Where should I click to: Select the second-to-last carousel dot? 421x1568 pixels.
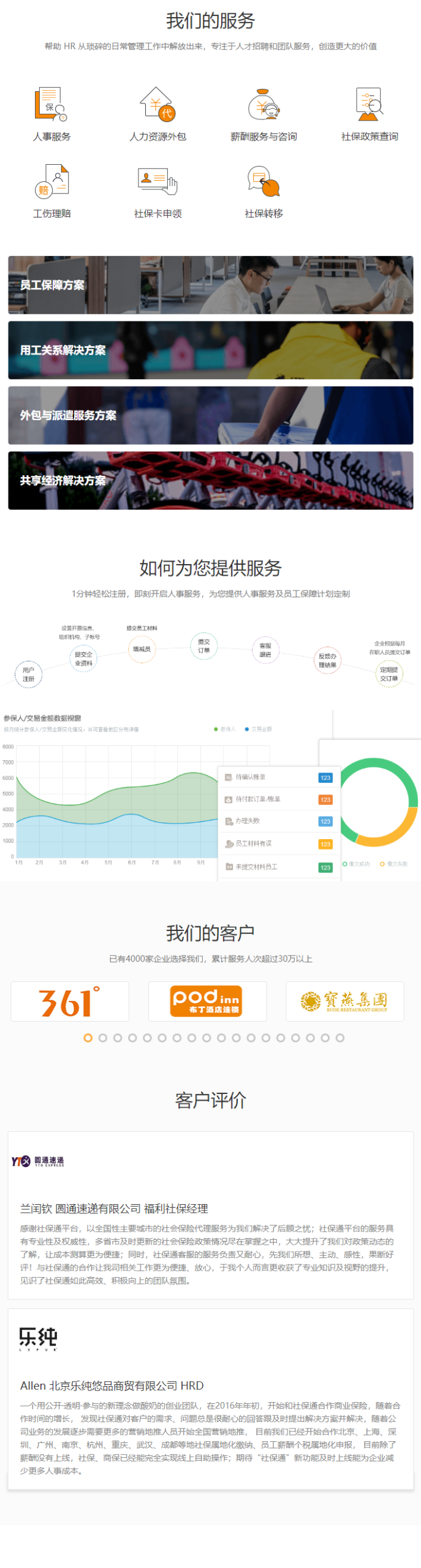pos(325,1037)
